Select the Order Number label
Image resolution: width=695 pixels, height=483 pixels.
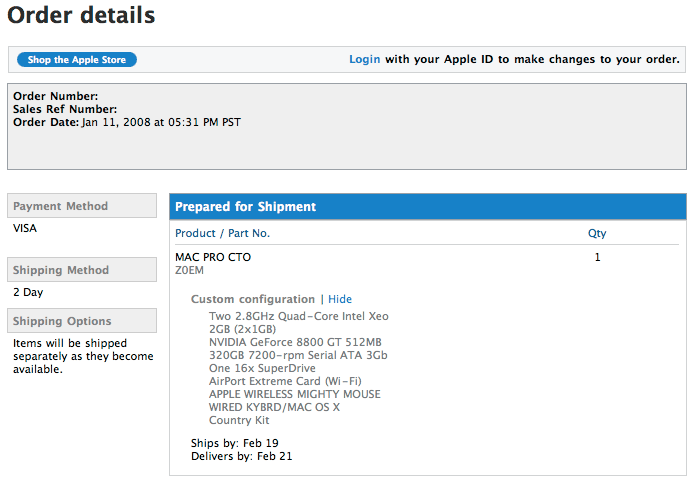(55, 96)
